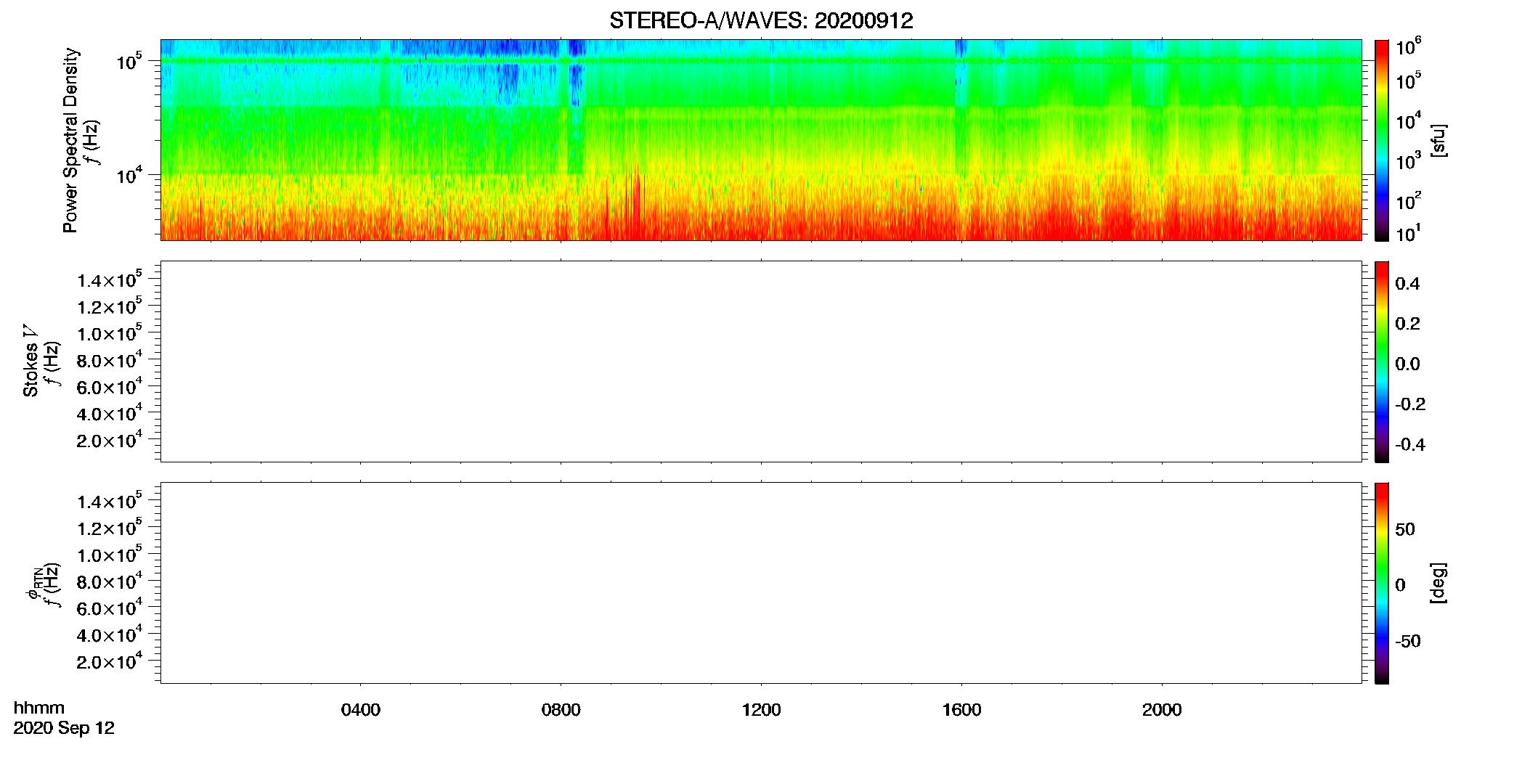1522x784 pixels.
Task: Click the [sfu] unit label
Action: tap(1438, 140)
